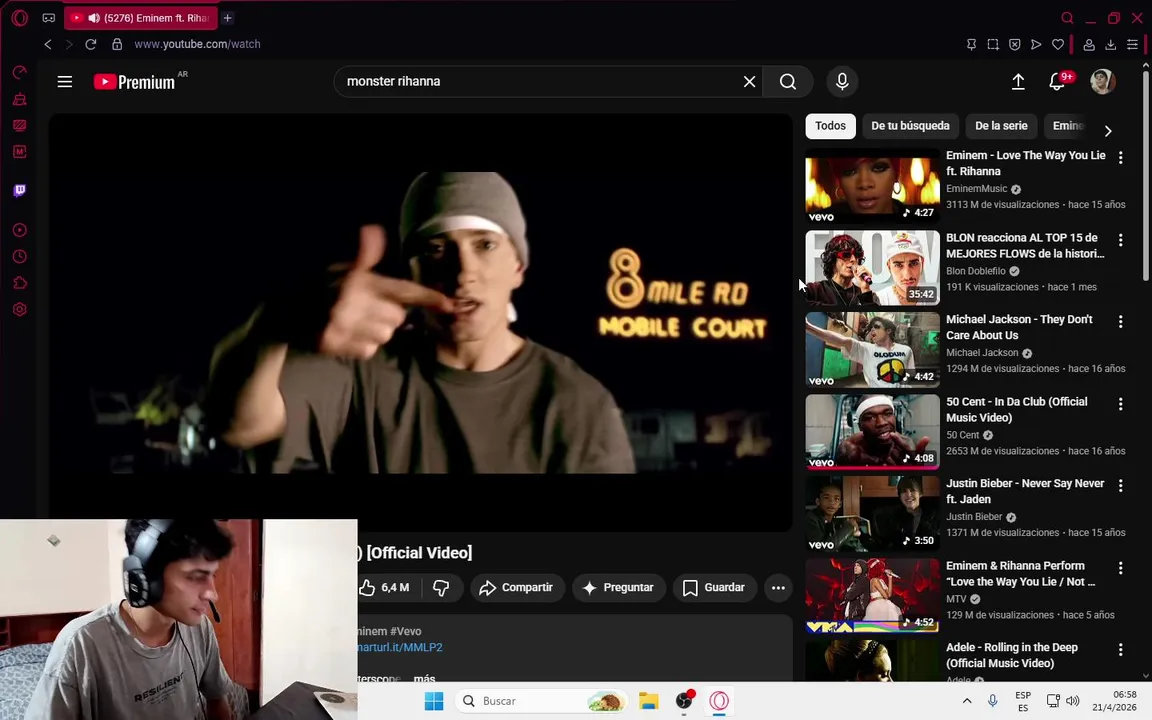Select the 'De tu búsqueda' chip

[910, 126]
